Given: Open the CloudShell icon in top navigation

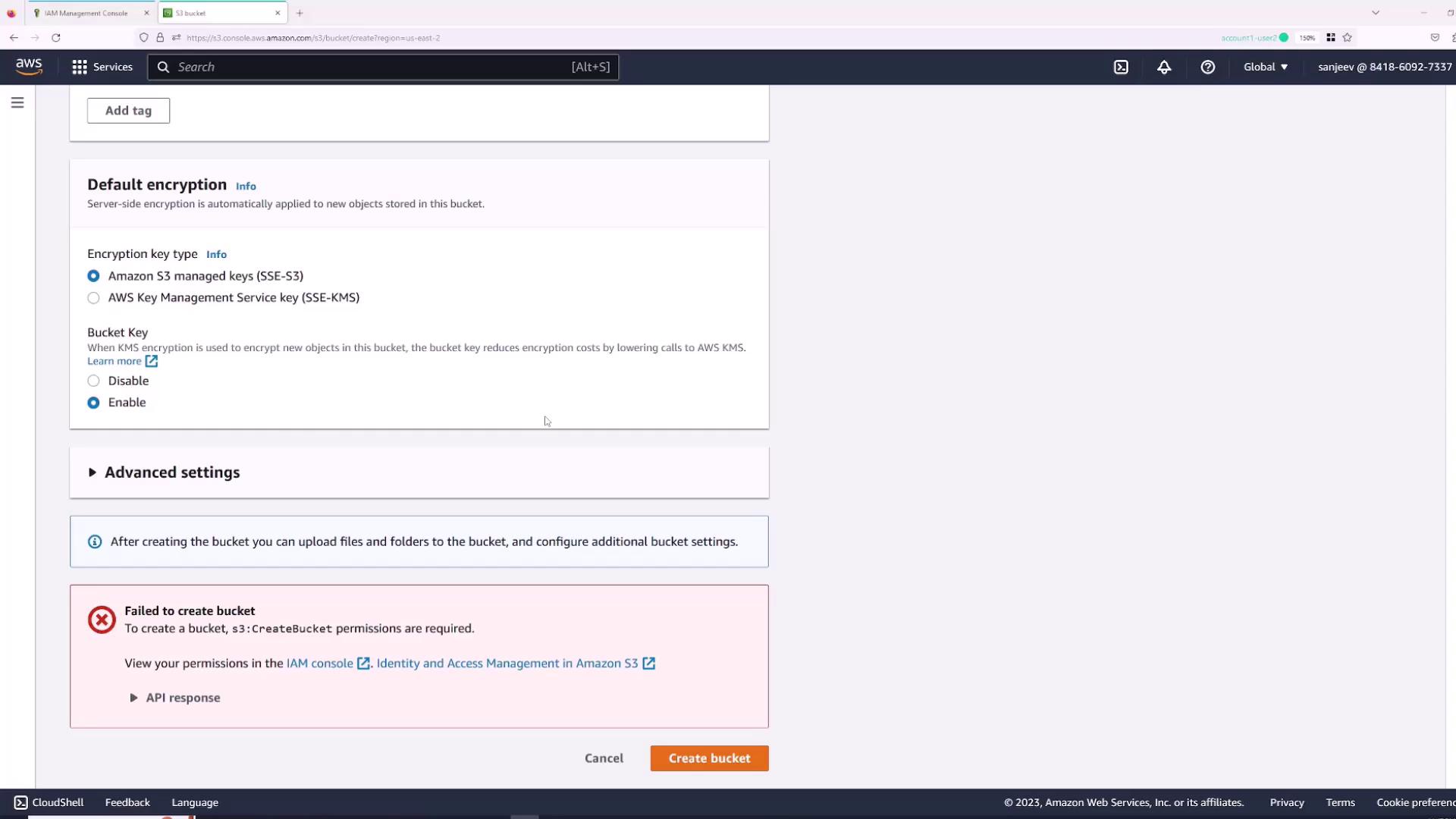Looking at the screenshot, I should pyautogui.click(x=1121, y=67).
